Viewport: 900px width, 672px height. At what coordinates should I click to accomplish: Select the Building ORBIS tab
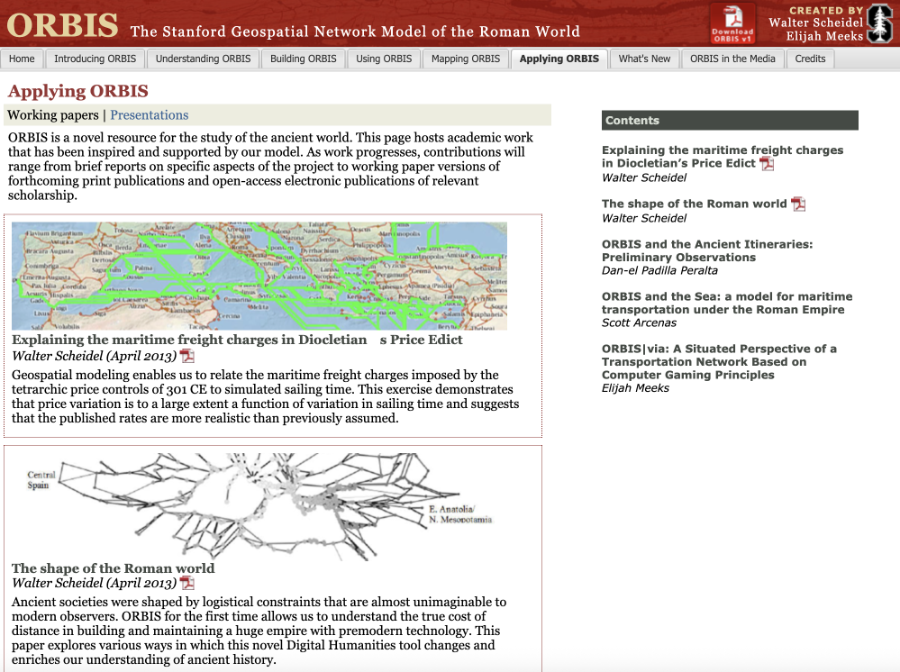pyautogui.click(x=303, y=59)
